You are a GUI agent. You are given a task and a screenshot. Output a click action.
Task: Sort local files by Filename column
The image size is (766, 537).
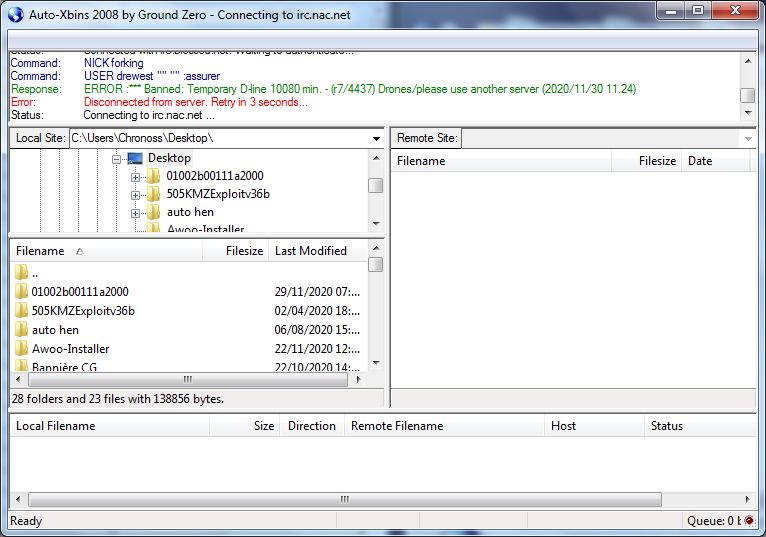(x=106, y=251)
